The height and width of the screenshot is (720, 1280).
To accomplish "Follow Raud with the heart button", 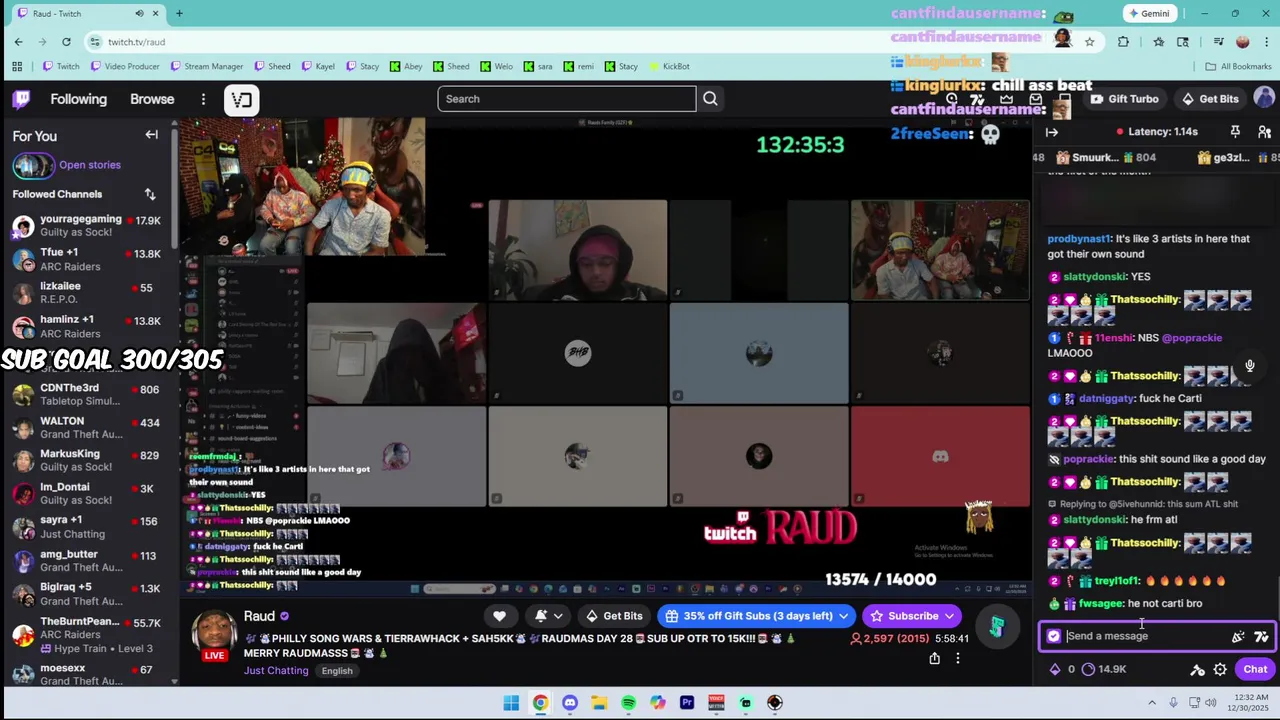I will (x=499, y=616).
